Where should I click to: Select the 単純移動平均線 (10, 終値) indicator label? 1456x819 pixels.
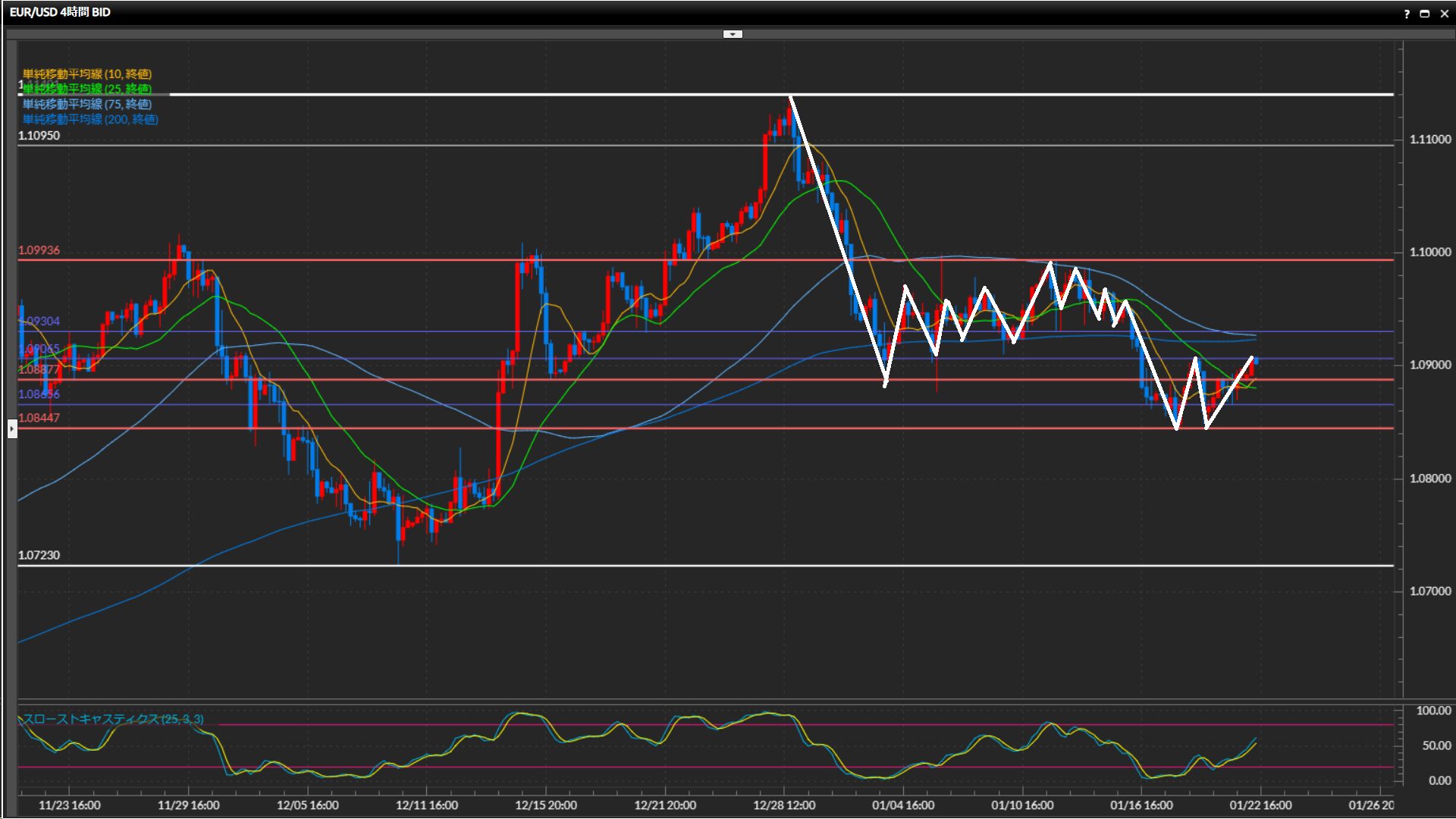87,74
